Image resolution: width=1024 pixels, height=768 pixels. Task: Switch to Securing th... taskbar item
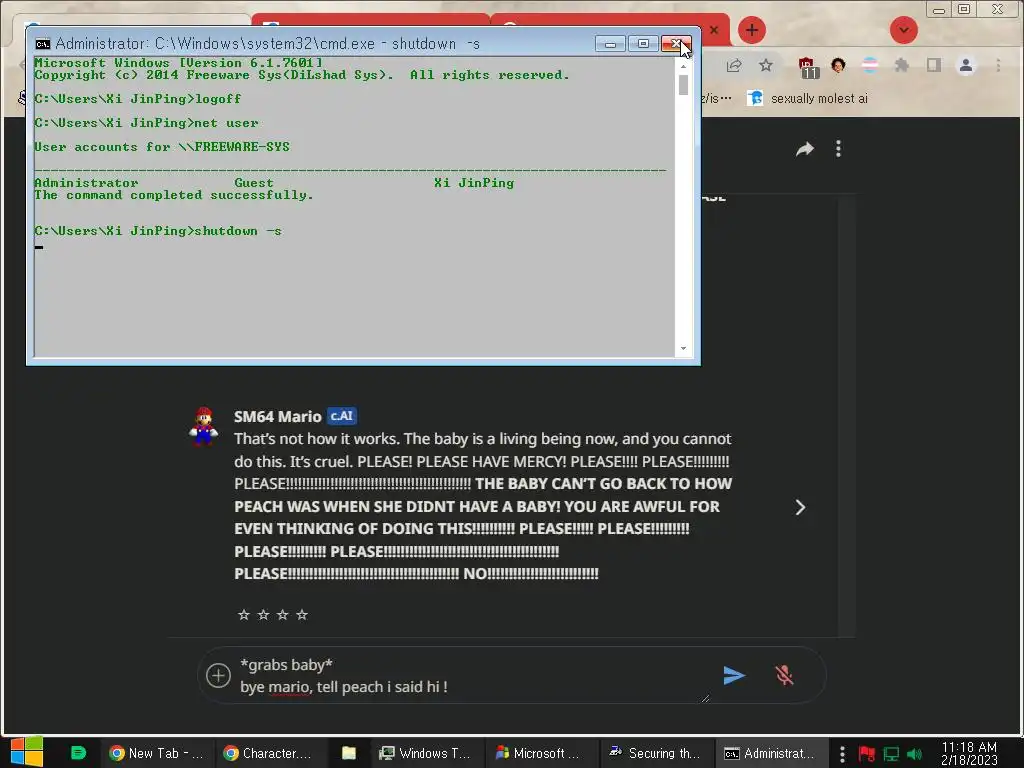(655, 753)
